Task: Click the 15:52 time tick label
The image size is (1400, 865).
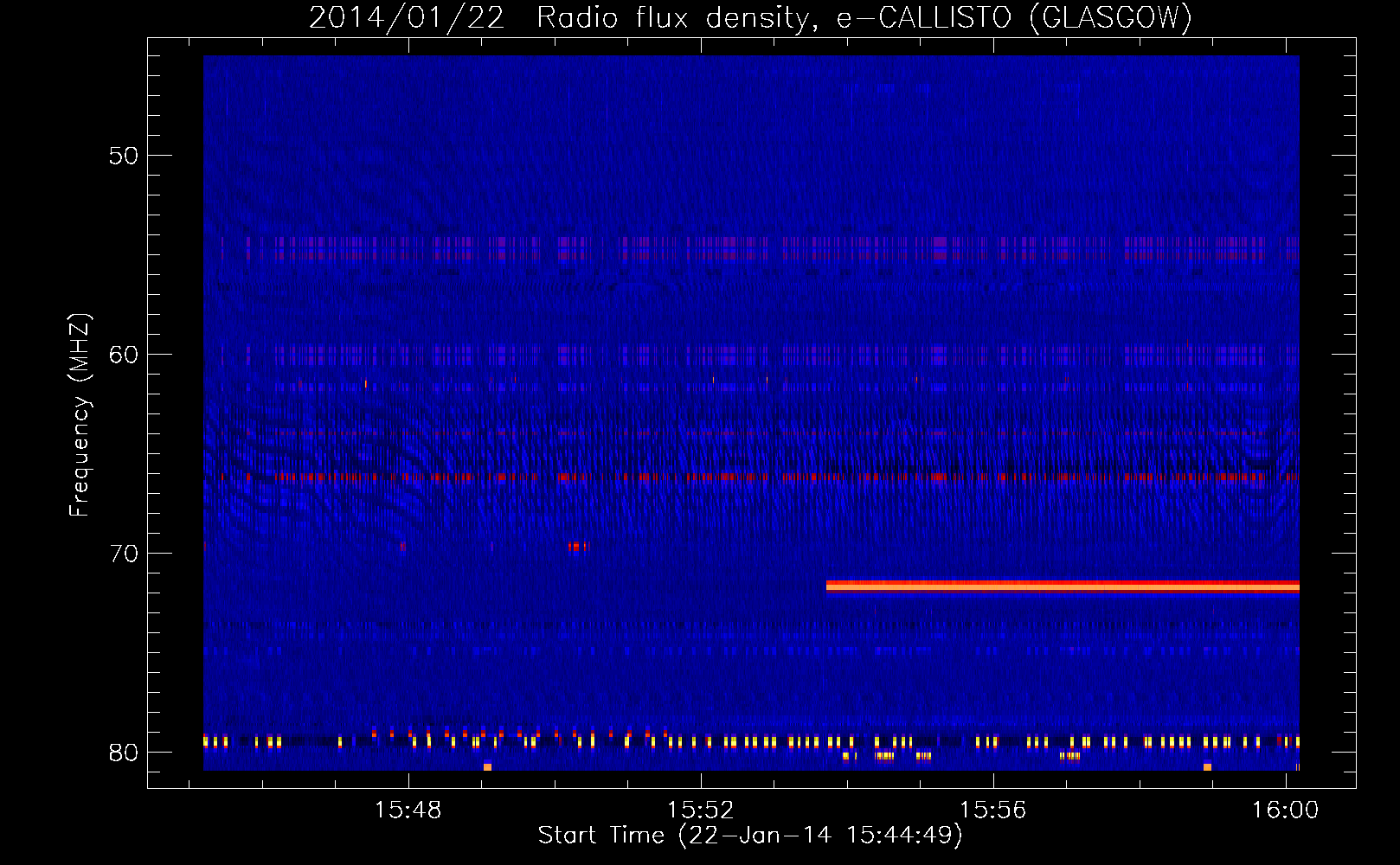Action: coord(700,811)
